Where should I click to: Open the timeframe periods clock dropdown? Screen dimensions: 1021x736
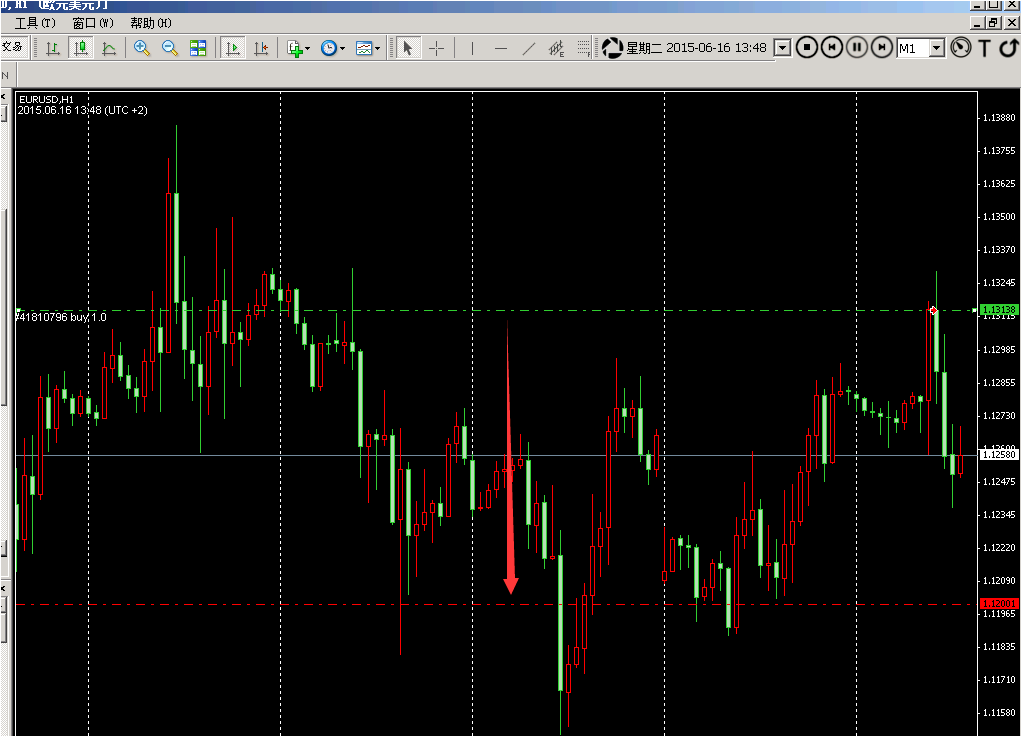click(333, 48)
